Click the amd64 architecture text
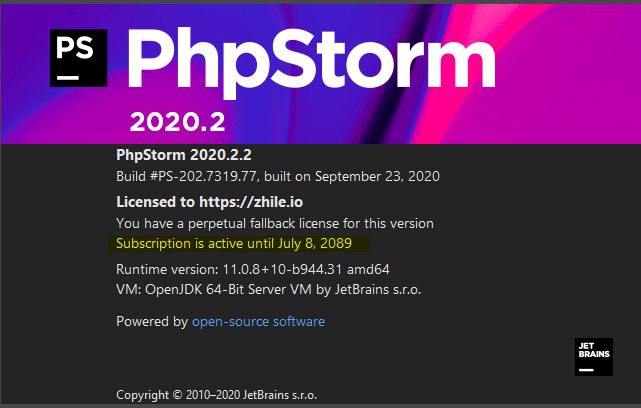This screenshot has height=408, width=641. point(368,269)
